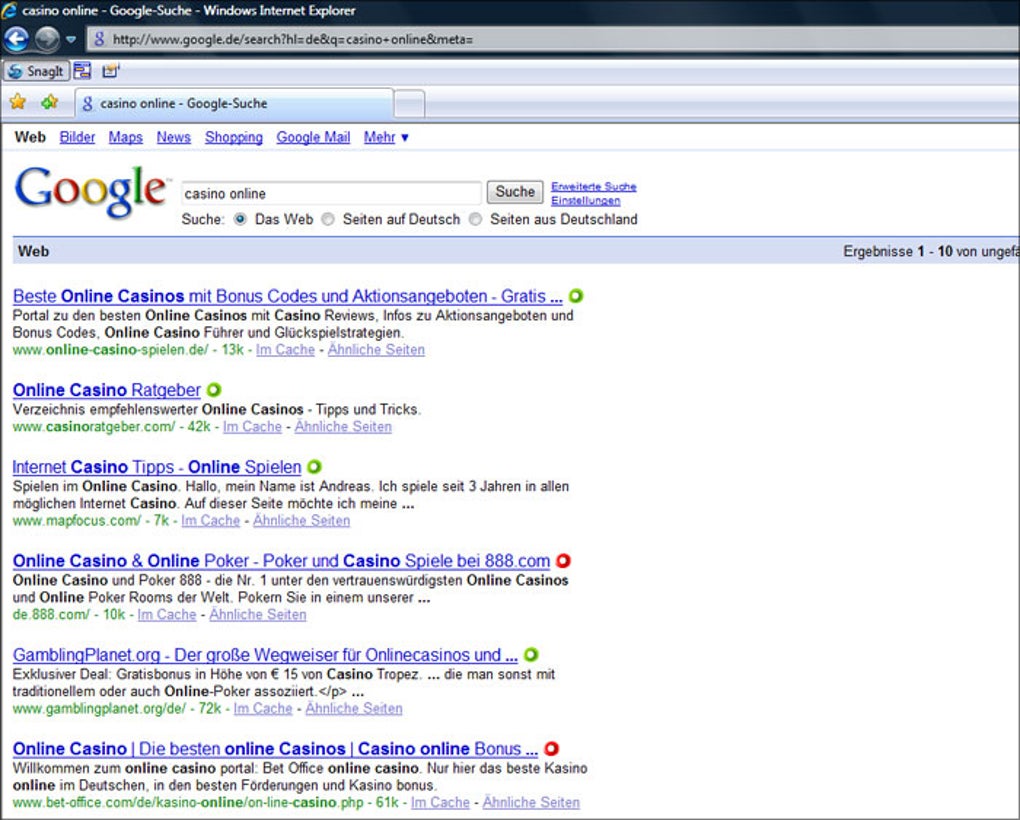Click the SnagIt window capture icon

(x=82, y=70)
